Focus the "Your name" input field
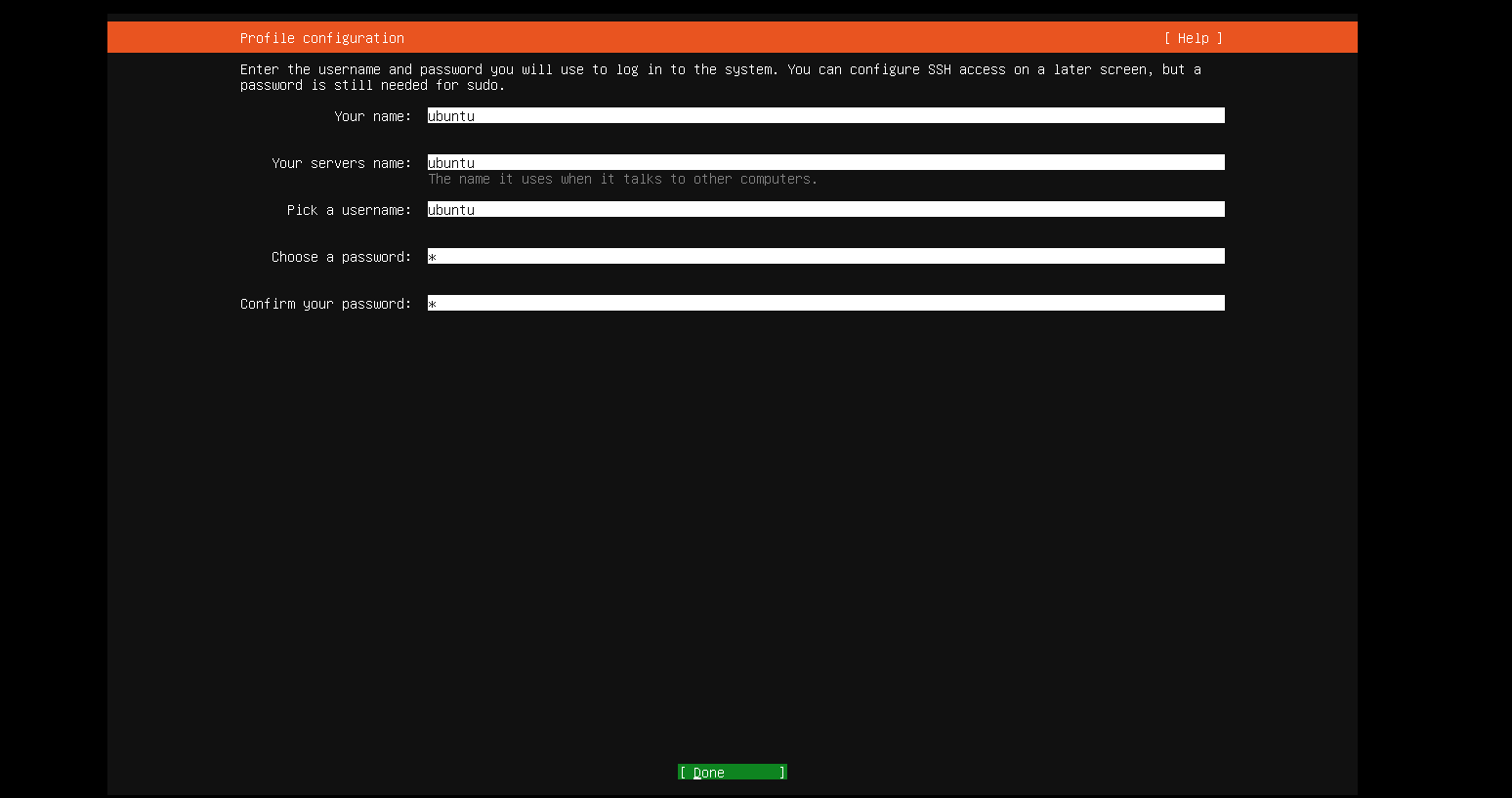The image size is (1512, 798). (825, 116)
